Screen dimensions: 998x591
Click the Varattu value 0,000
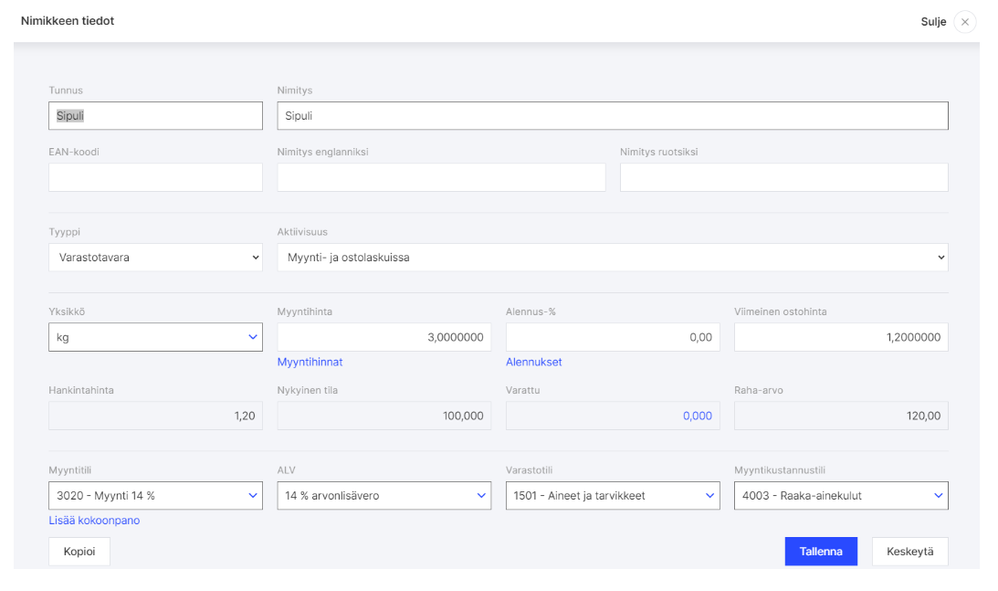point(697,416)
